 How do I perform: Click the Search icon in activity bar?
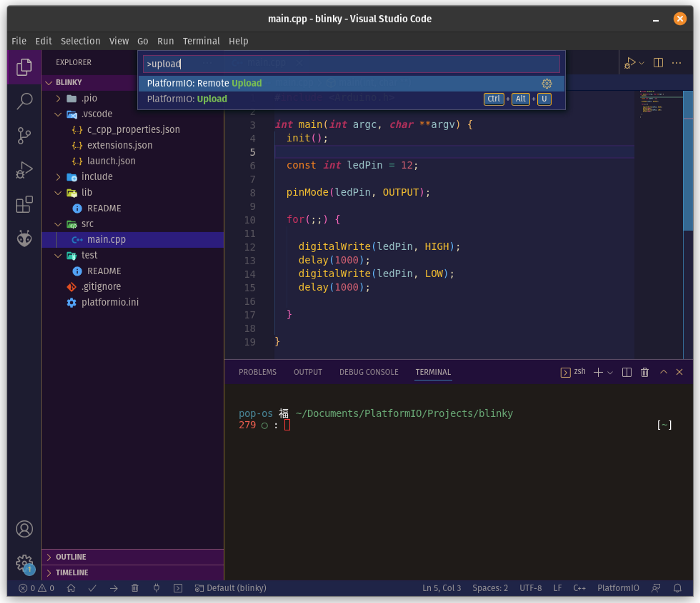point(24,101)
